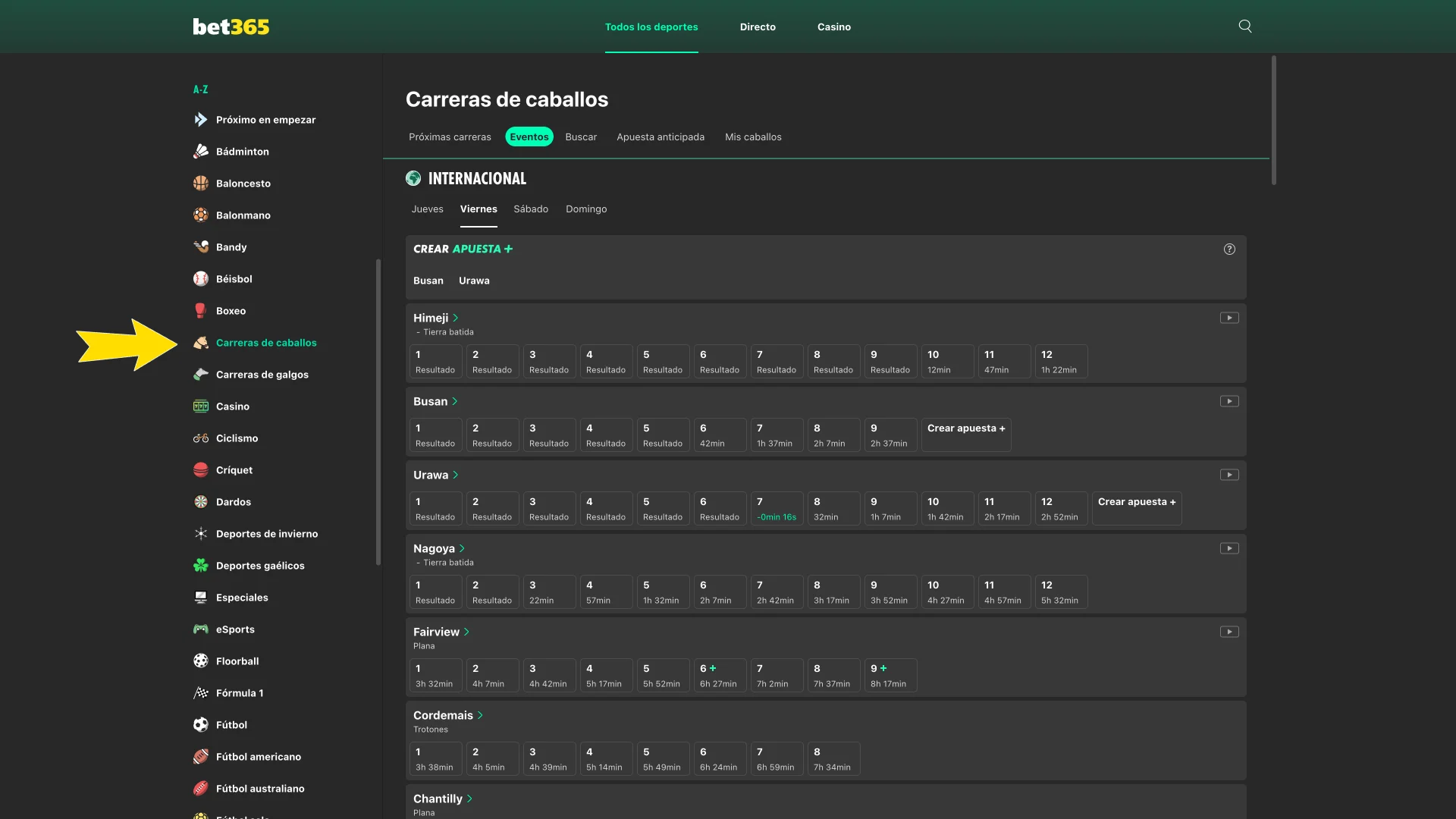Open the Ciclismo bicycle icon
The width and height of the screenshot is (1456, 819).
pos(200,438)
